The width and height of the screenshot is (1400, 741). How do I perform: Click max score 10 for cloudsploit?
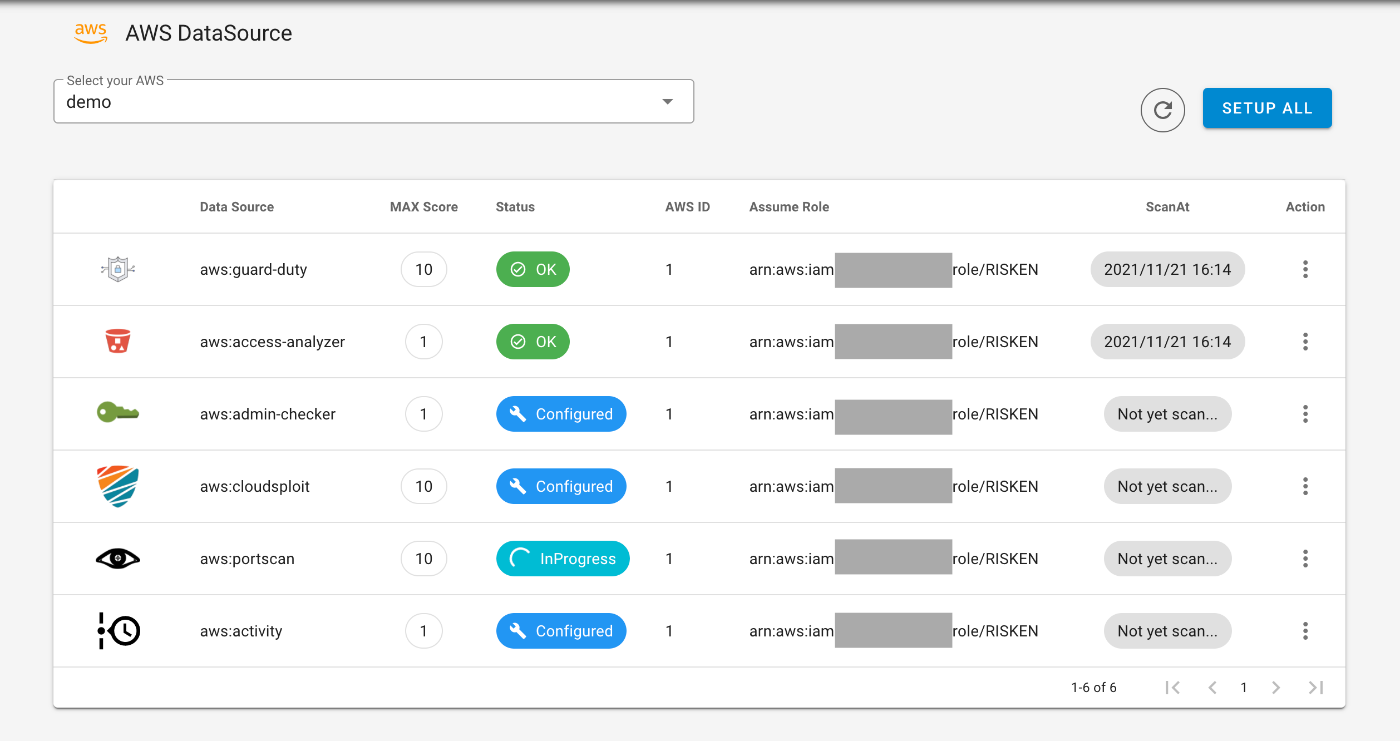(x=424, y=486)
